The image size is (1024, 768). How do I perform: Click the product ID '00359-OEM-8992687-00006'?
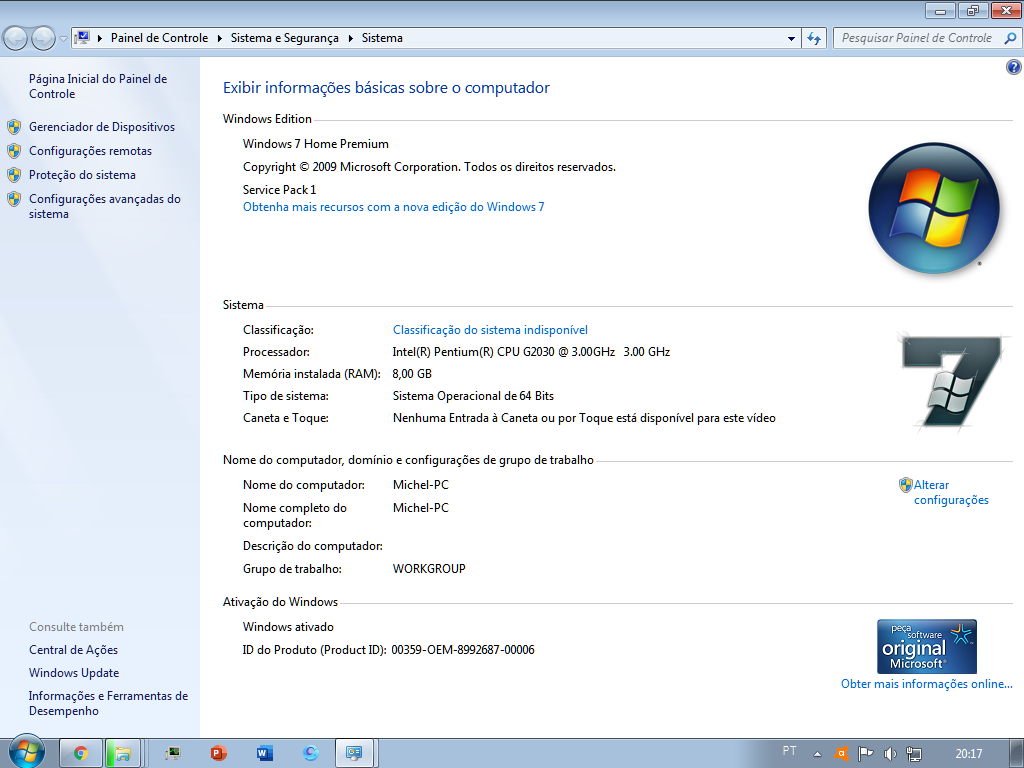coord(463,650)
